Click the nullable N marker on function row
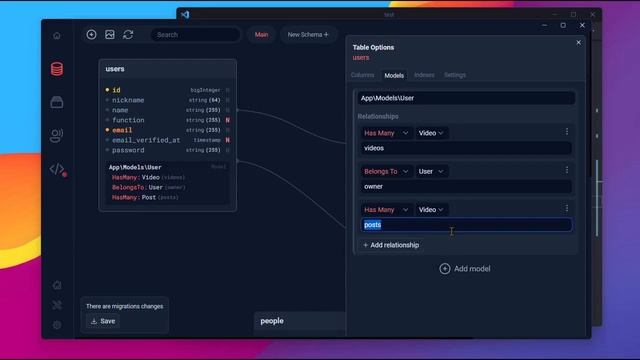The image size is (640, 360). [227, 120]
